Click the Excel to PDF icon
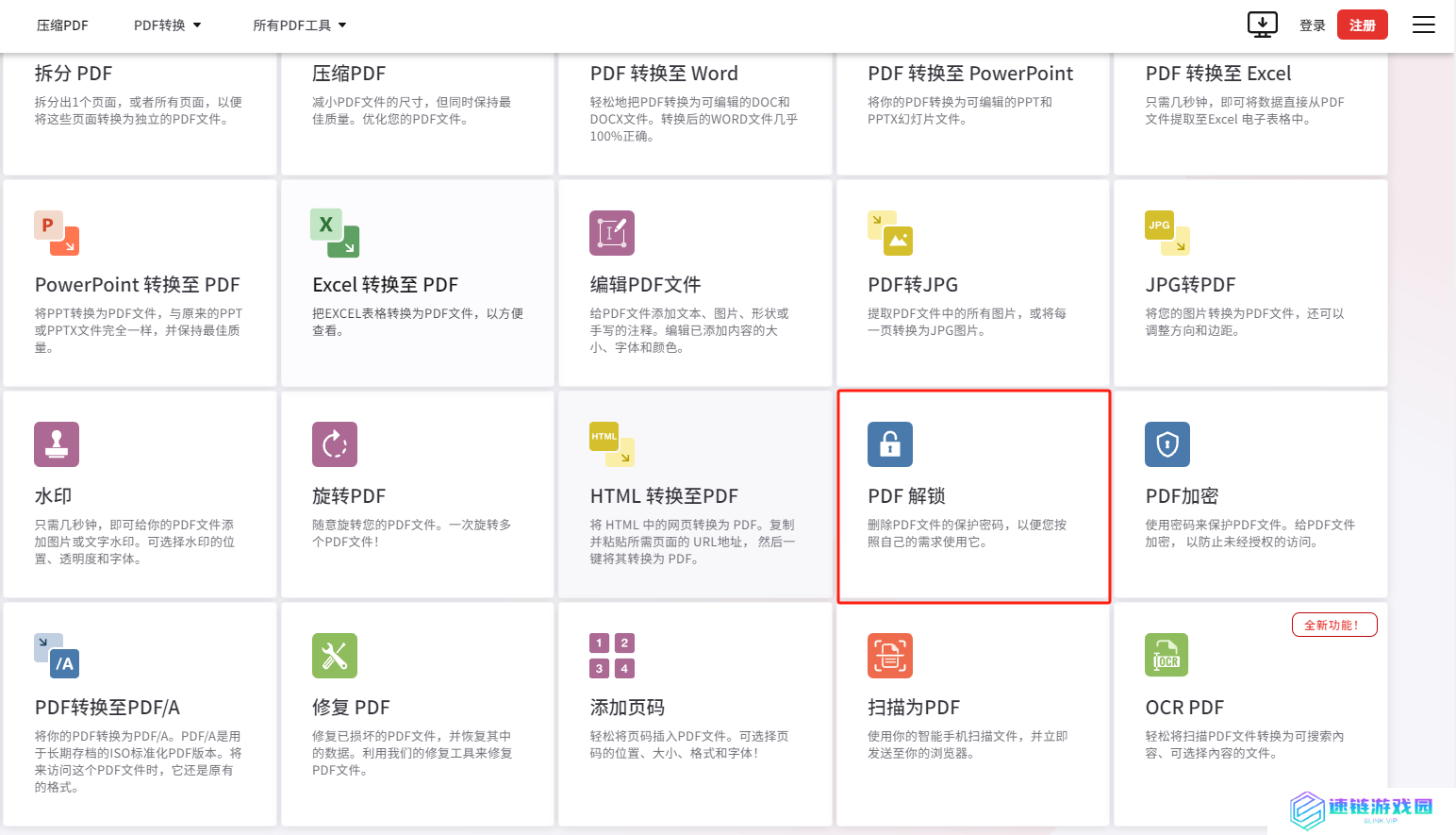The height and width of the screenshot is (835, 1456). tap(335, 233)
